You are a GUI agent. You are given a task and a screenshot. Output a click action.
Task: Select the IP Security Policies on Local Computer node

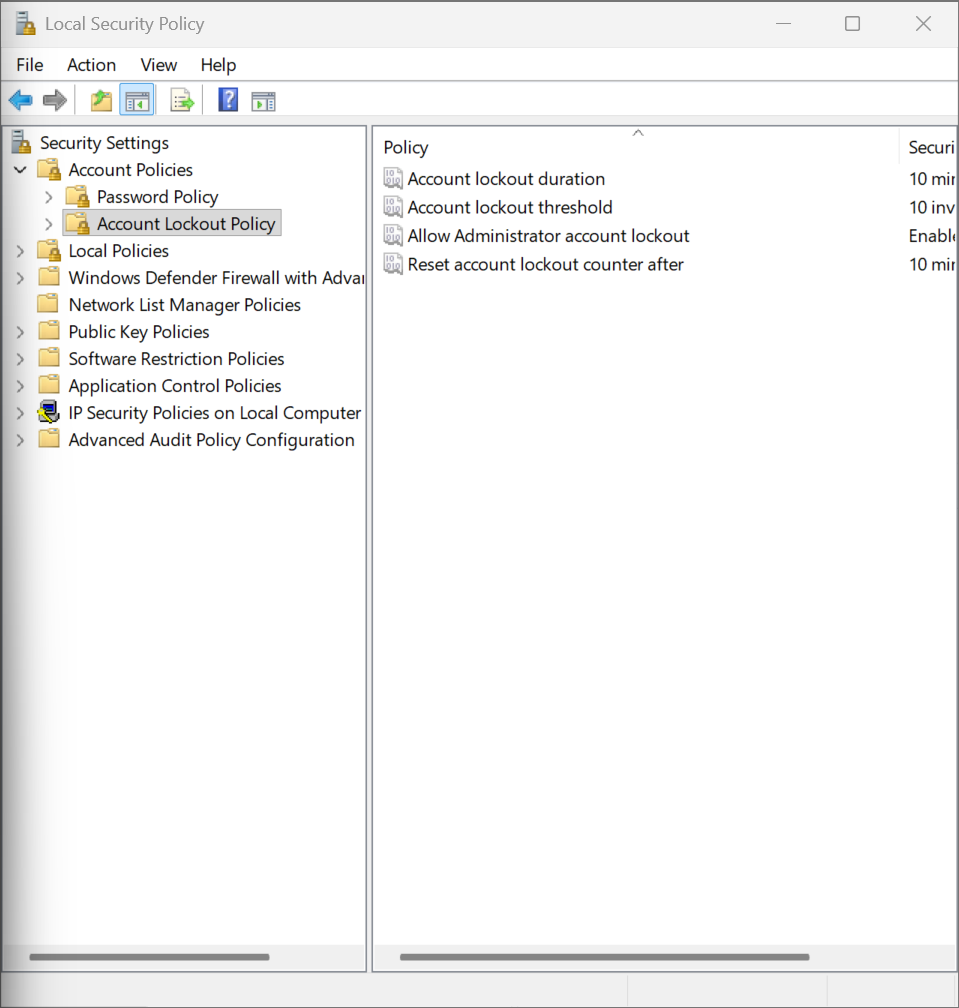(214, 413)
